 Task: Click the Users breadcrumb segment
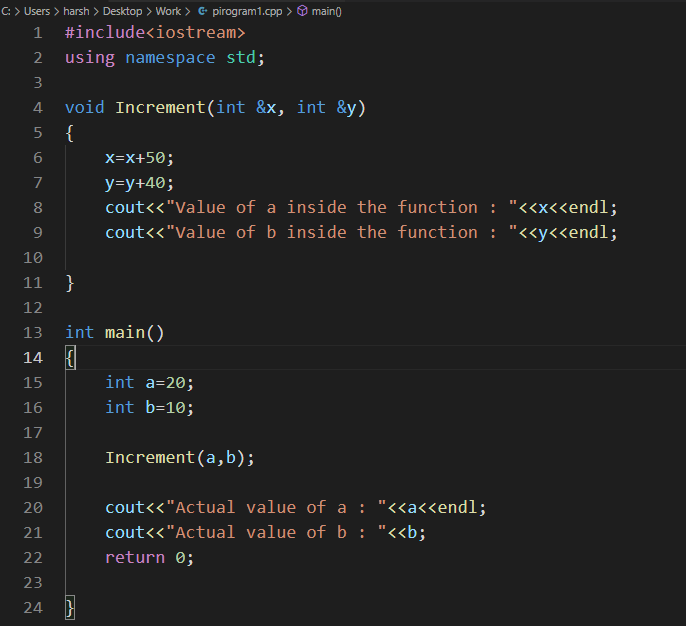point(37,11)
